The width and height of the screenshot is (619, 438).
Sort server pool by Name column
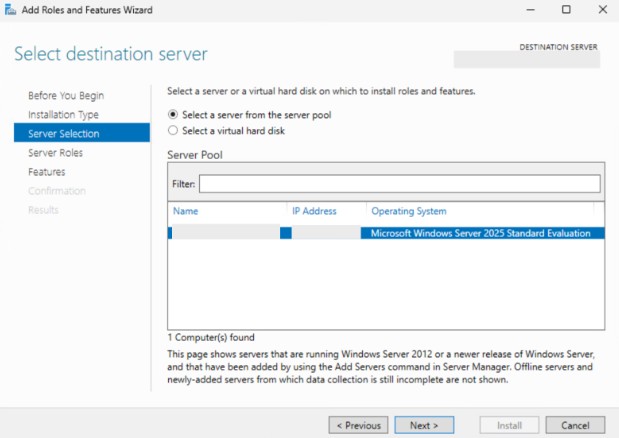(186, 212)
